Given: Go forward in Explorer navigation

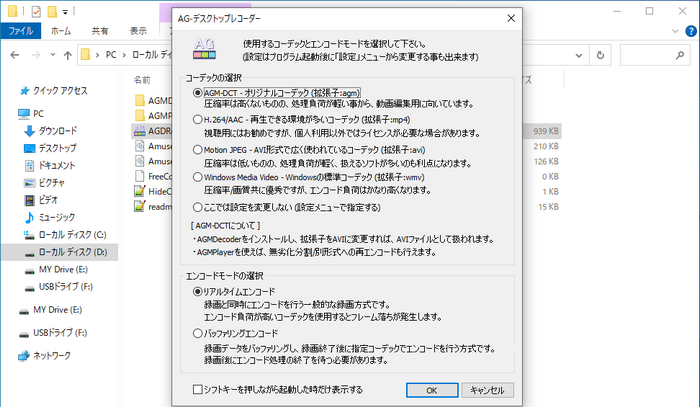Looking at the screenshot, I should click(36, 55).
